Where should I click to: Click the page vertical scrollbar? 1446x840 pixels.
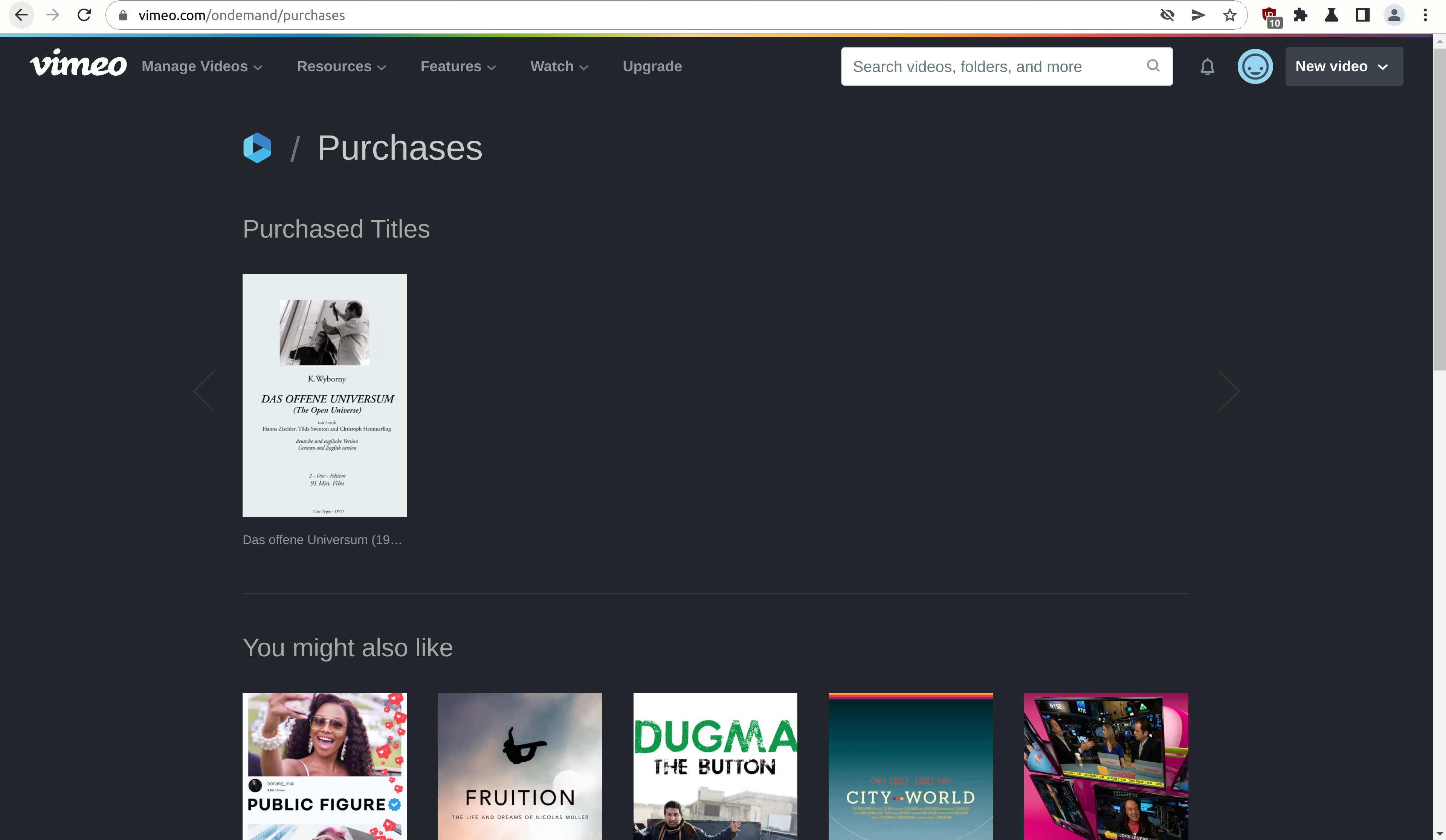click(1439, 209)
